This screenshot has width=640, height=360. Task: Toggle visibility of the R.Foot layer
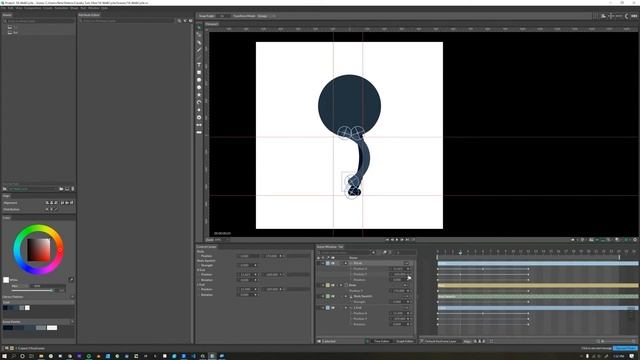(333, 263)
